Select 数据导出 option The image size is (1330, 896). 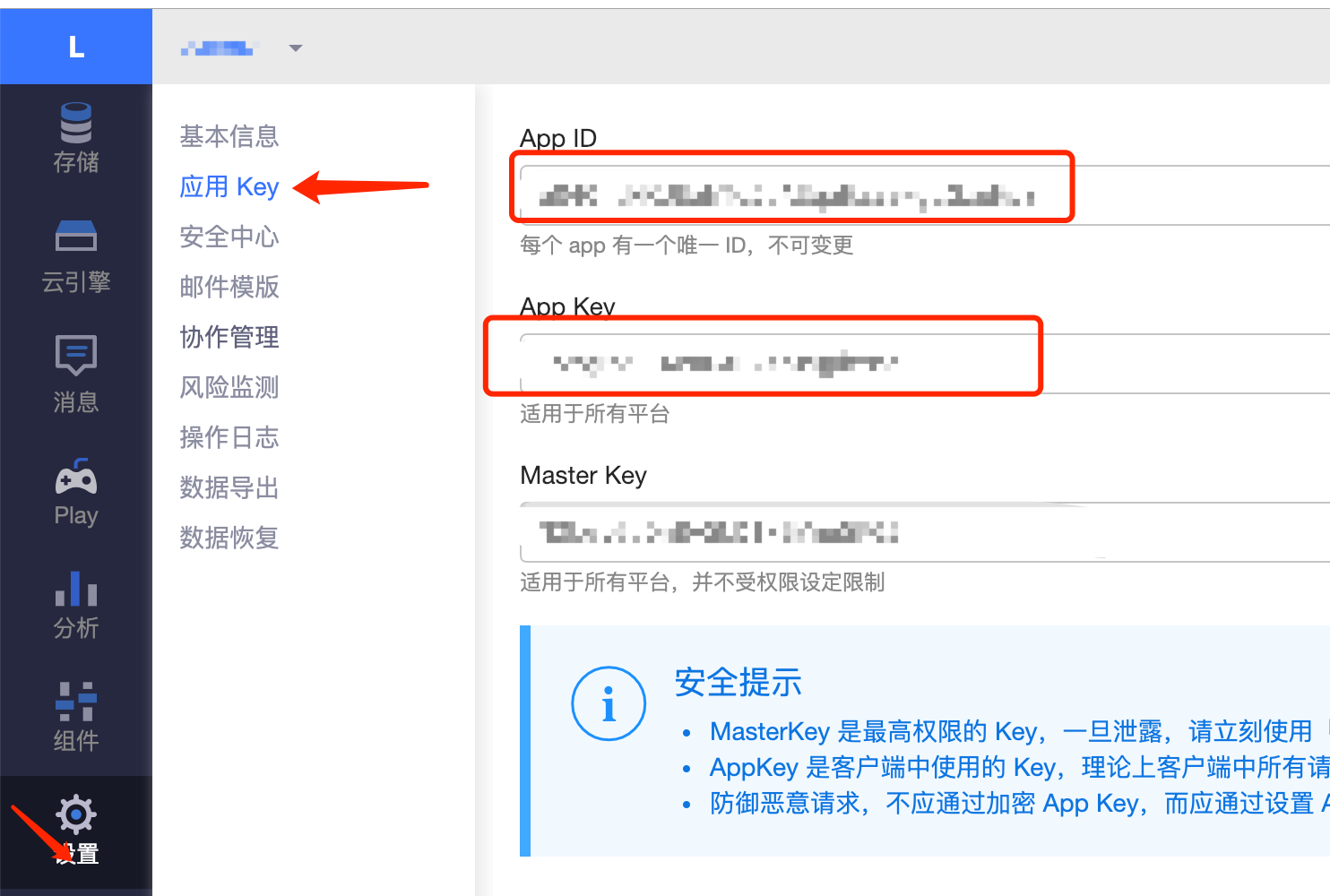tap(229, 487)
